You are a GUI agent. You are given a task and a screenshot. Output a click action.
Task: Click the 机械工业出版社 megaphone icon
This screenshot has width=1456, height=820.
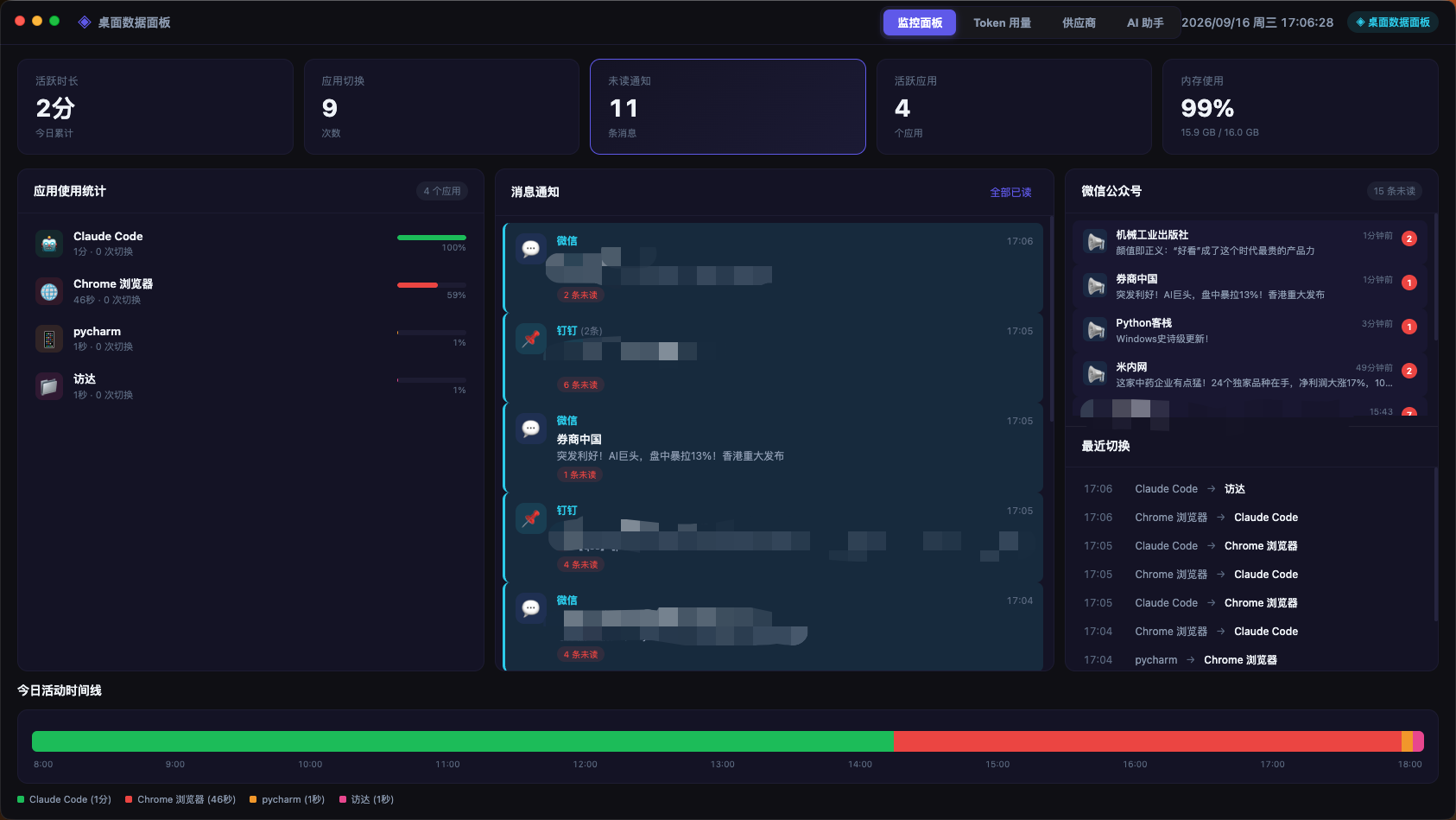pos(1096,242)
